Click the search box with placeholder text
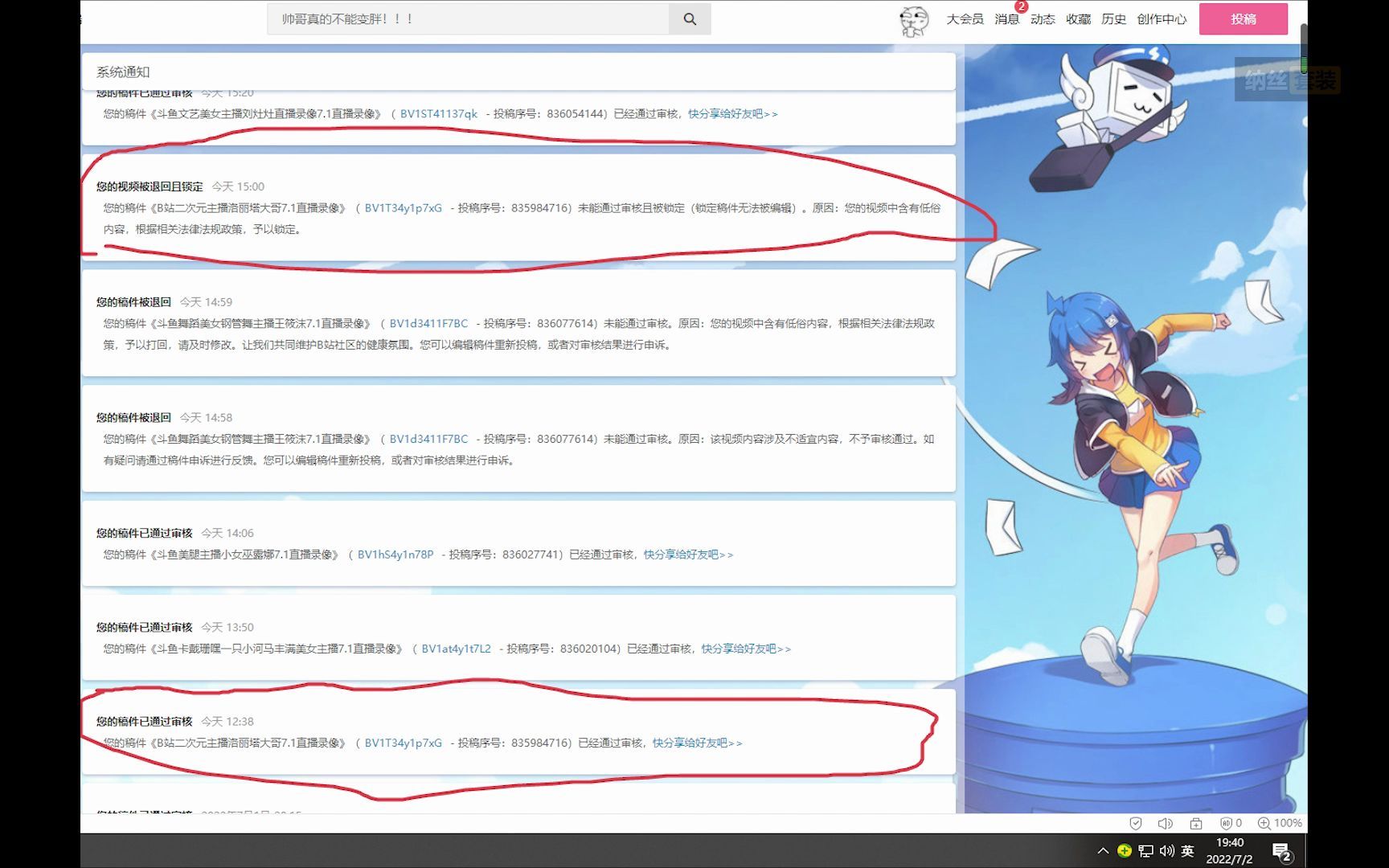This screenshot has width=1389, height=868. point(468,19)
